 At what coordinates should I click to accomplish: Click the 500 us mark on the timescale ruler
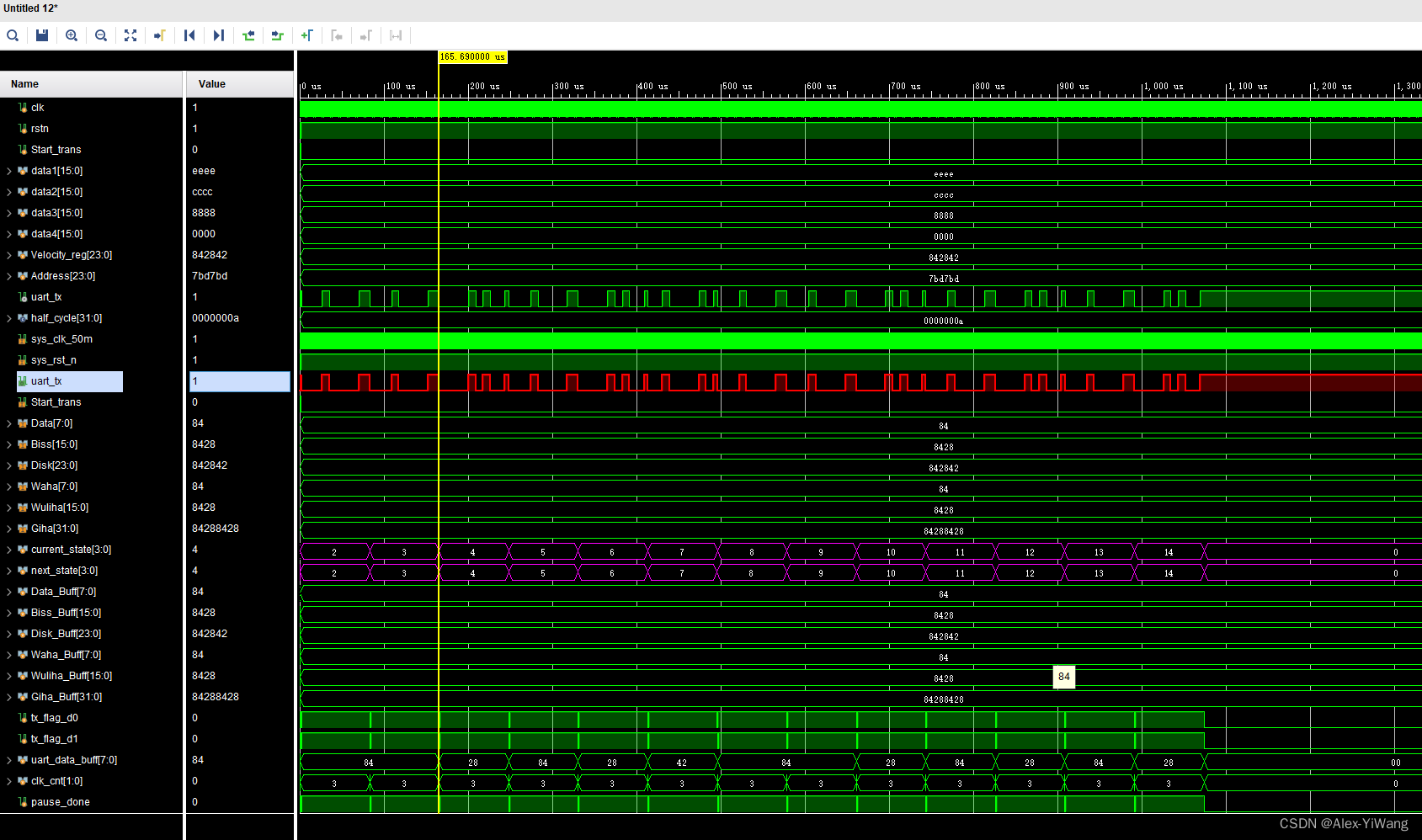722,86
